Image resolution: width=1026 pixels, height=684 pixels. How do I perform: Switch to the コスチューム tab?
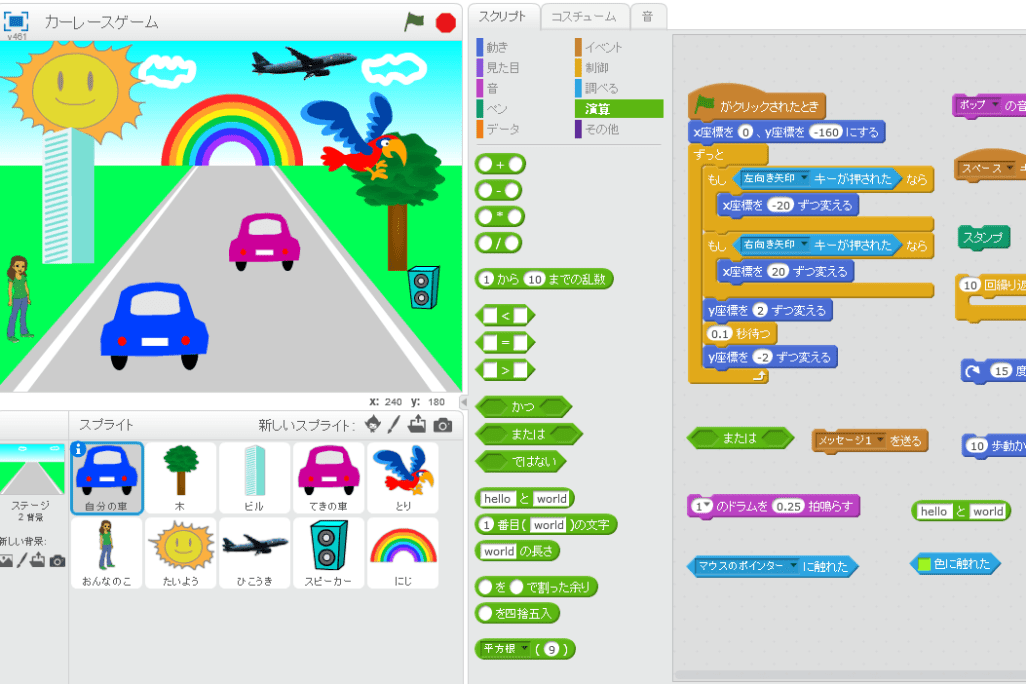coord(584,16)
